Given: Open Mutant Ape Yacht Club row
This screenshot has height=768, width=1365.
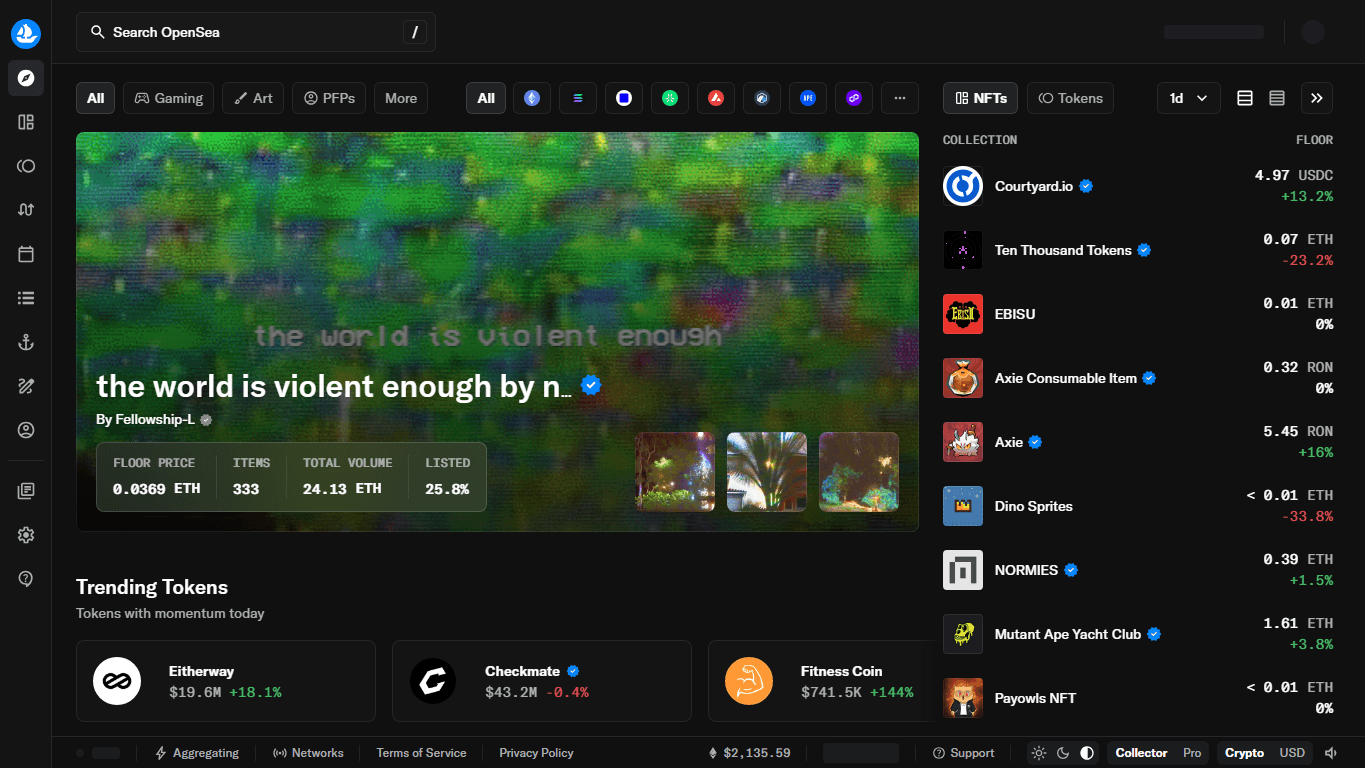Looking at the screenshot, I should tap(1138, 634).
